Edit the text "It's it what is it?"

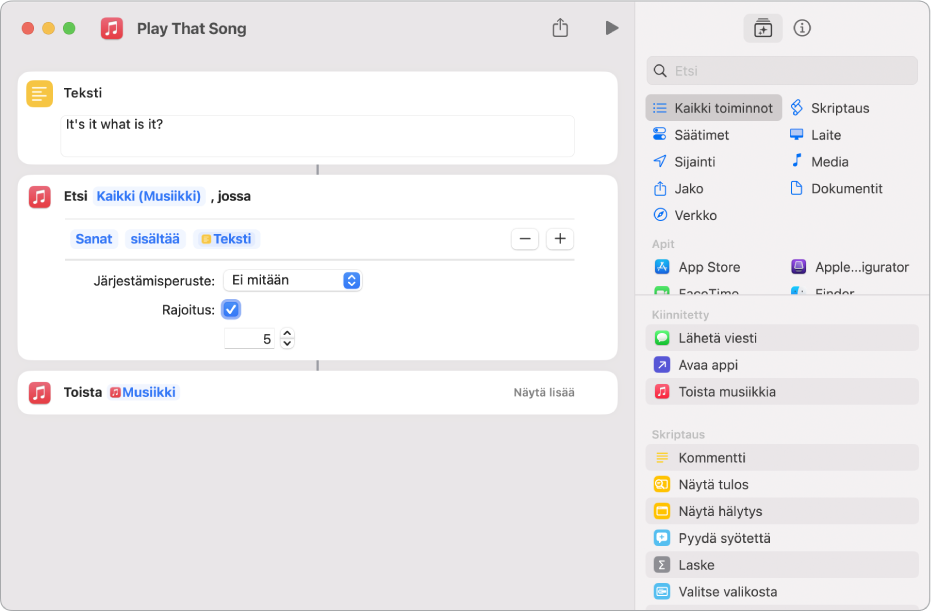(x=317, y=136)
